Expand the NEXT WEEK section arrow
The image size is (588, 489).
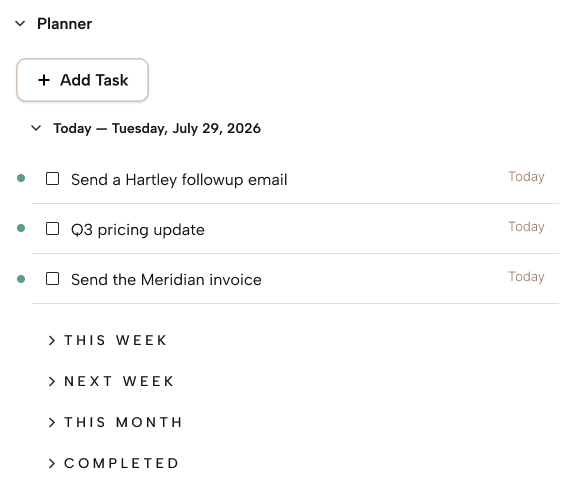52,381
